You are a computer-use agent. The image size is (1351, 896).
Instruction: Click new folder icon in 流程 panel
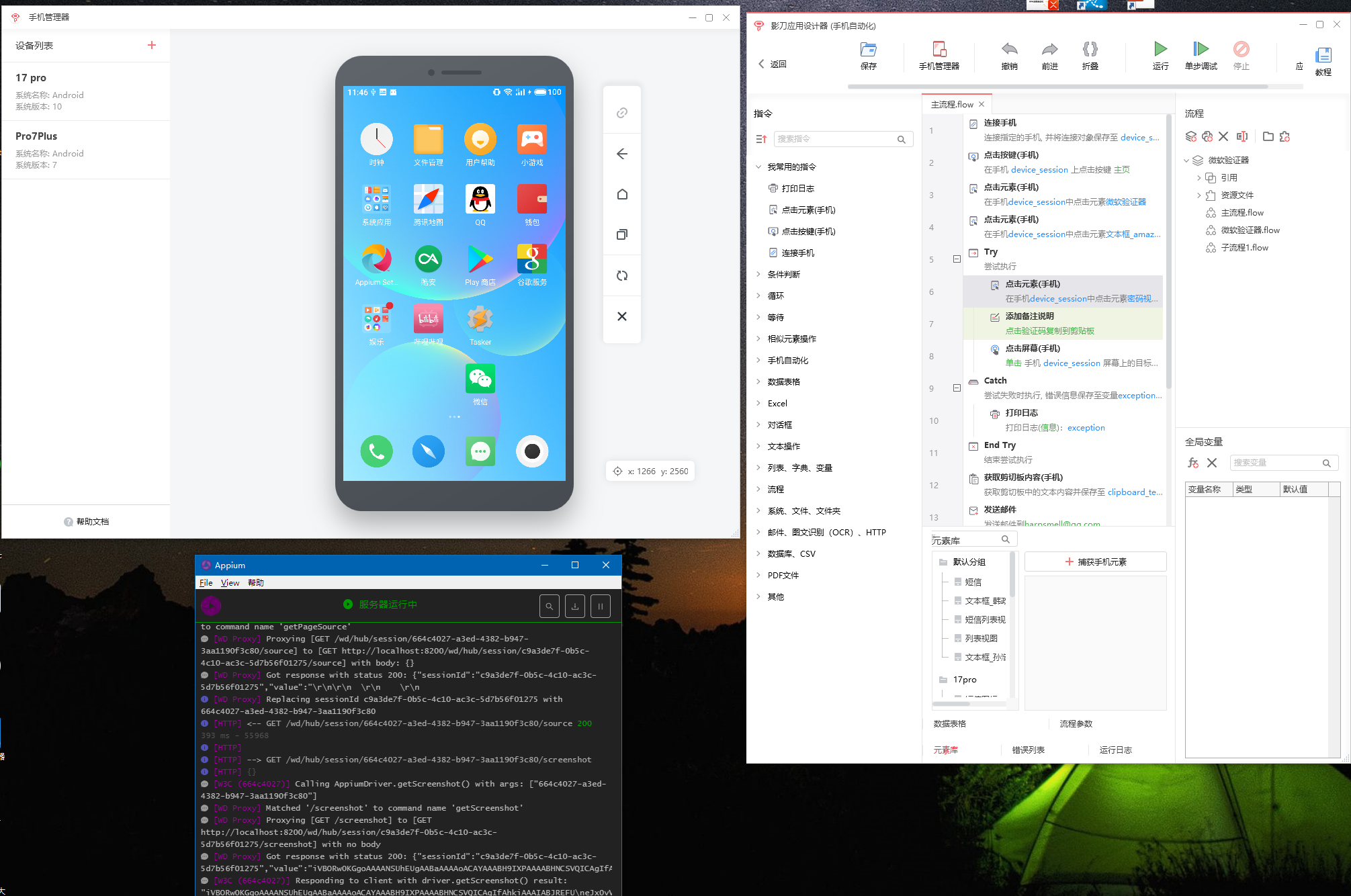coord(1268,136)
